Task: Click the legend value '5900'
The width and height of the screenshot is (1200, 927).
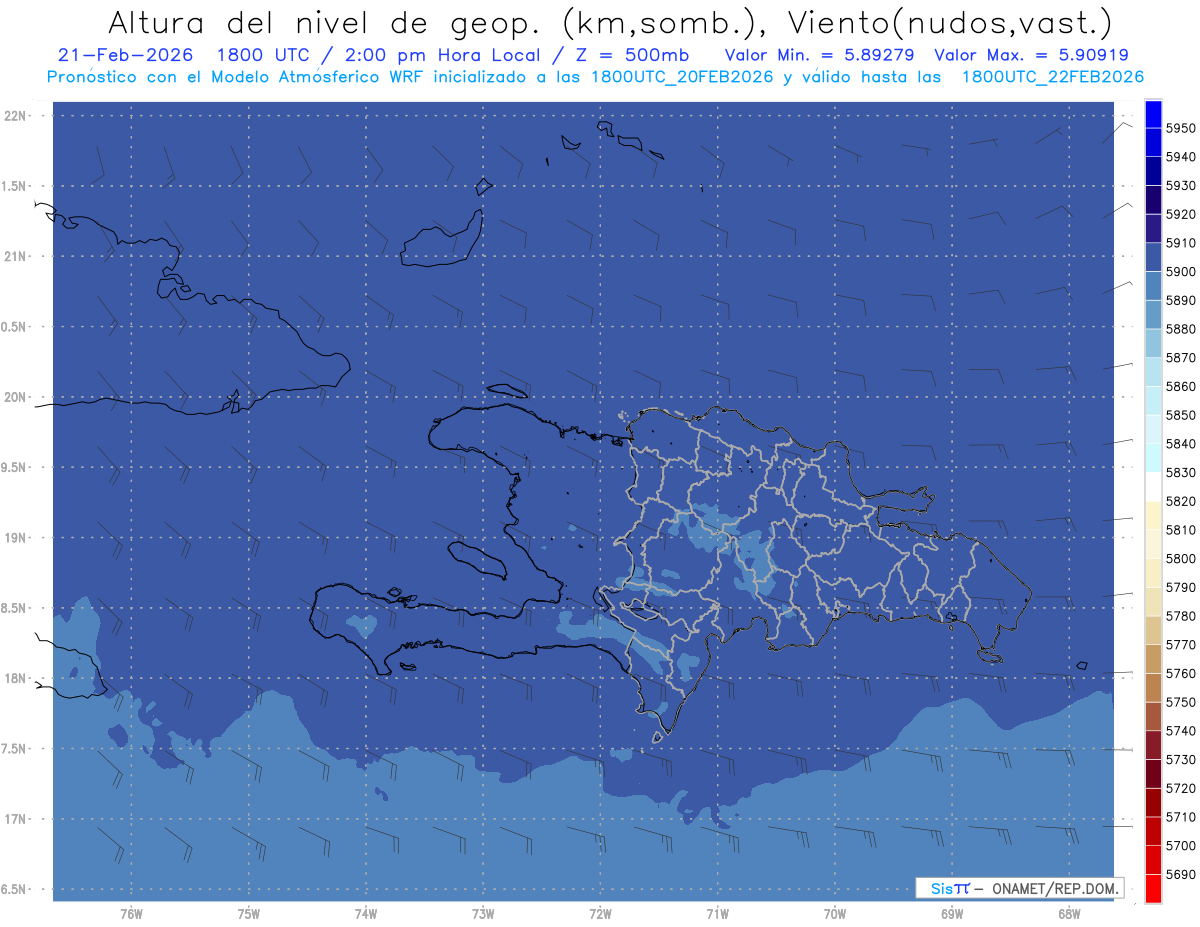Action: pyautogui.click(x=1181, y=271)
